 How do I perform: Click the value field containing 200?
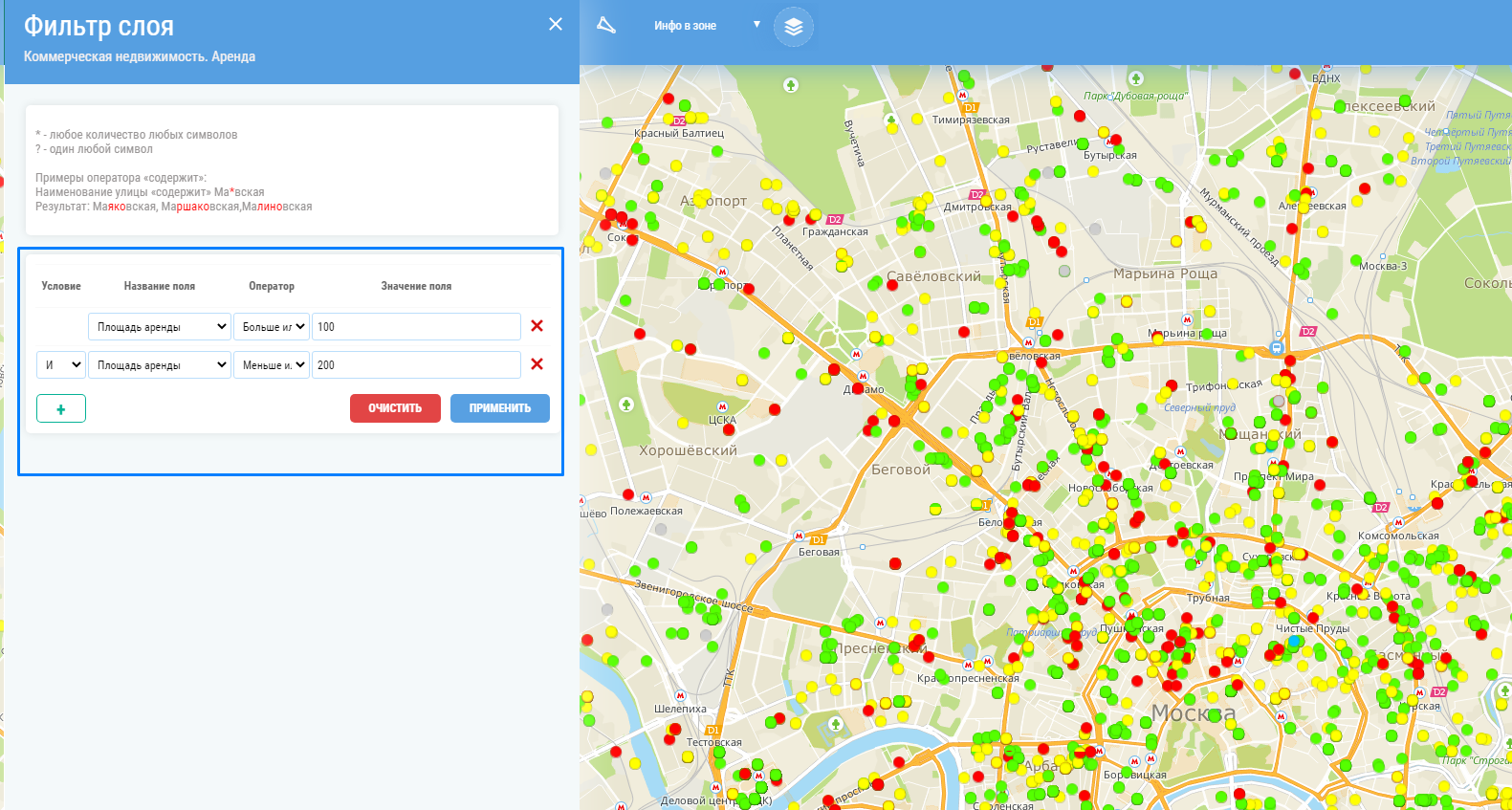(416, 365)
